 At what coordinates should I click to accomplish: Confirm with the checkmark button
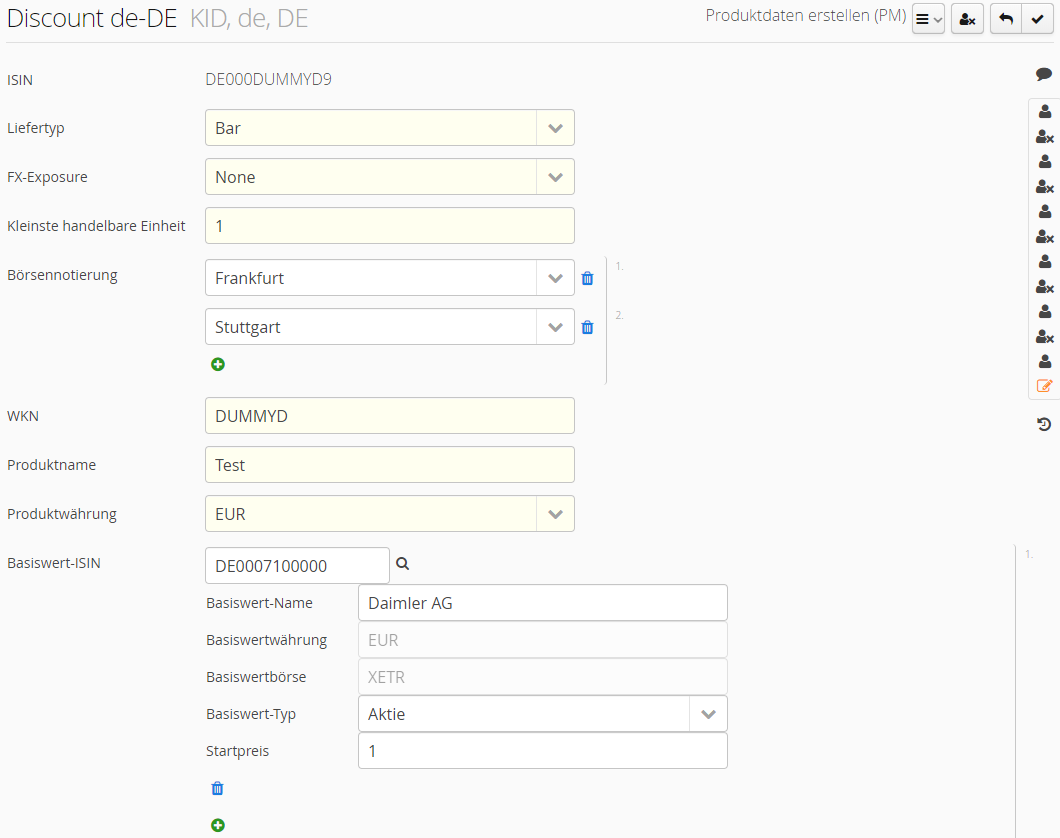[1038, 19]
